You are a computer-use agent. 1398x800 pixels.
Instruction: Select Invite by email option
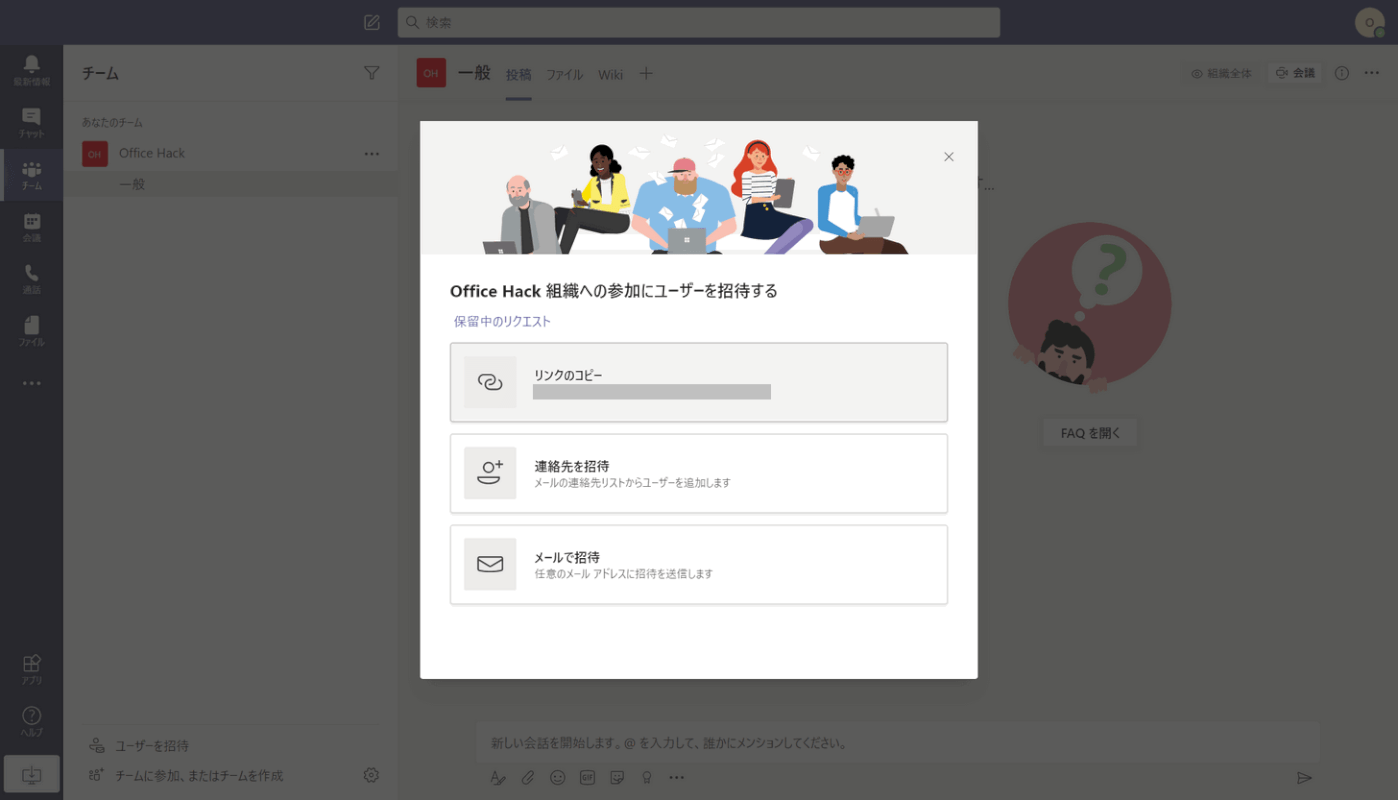pyautogui.click(x=698, y=564)
